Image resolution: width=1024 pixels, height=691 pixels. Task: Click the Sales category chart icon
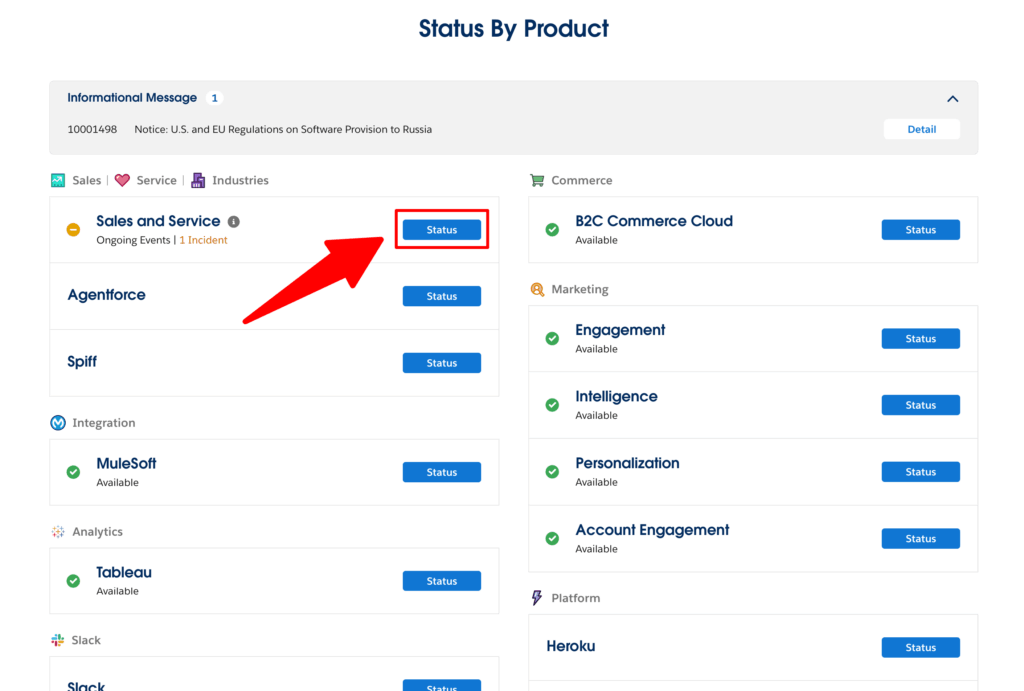coord(58,180)
